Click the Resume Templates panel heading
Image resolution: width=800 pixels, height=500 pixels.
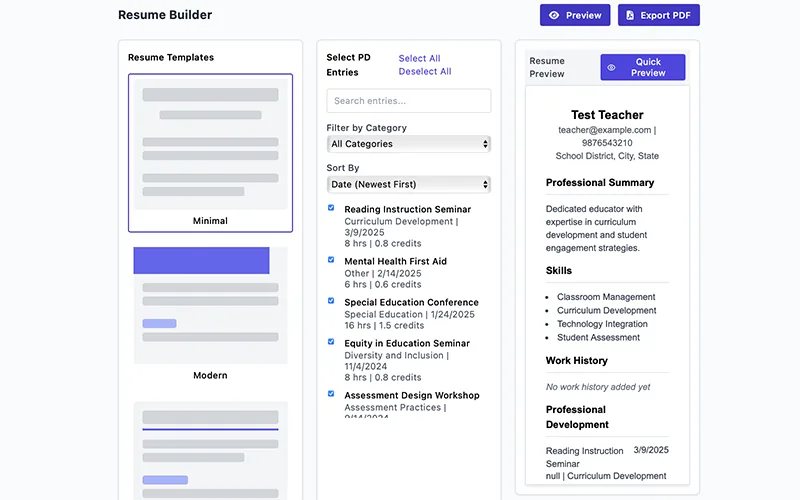pyautogui.click(x=171, y=58)
